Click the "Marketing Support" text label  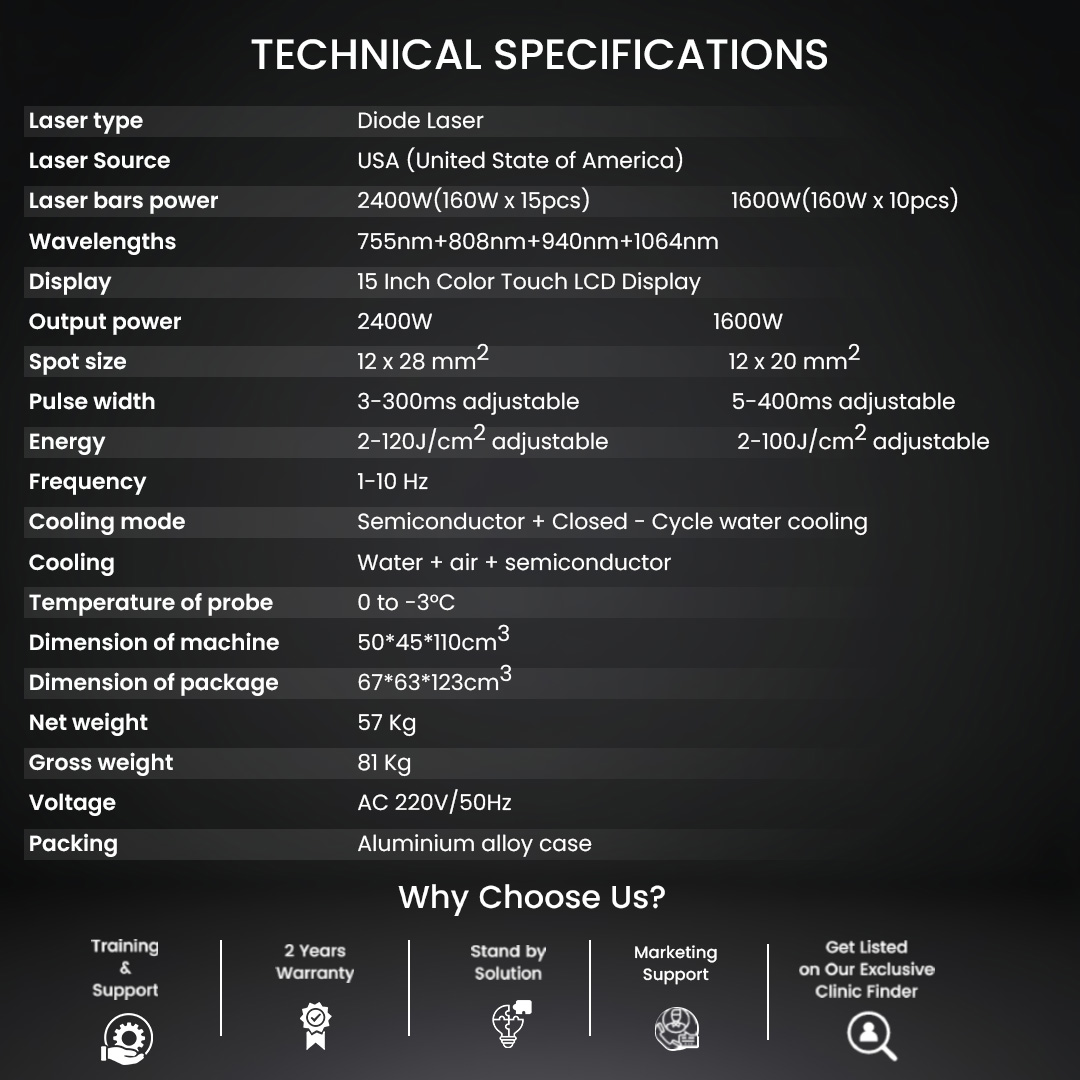(676, 963)
